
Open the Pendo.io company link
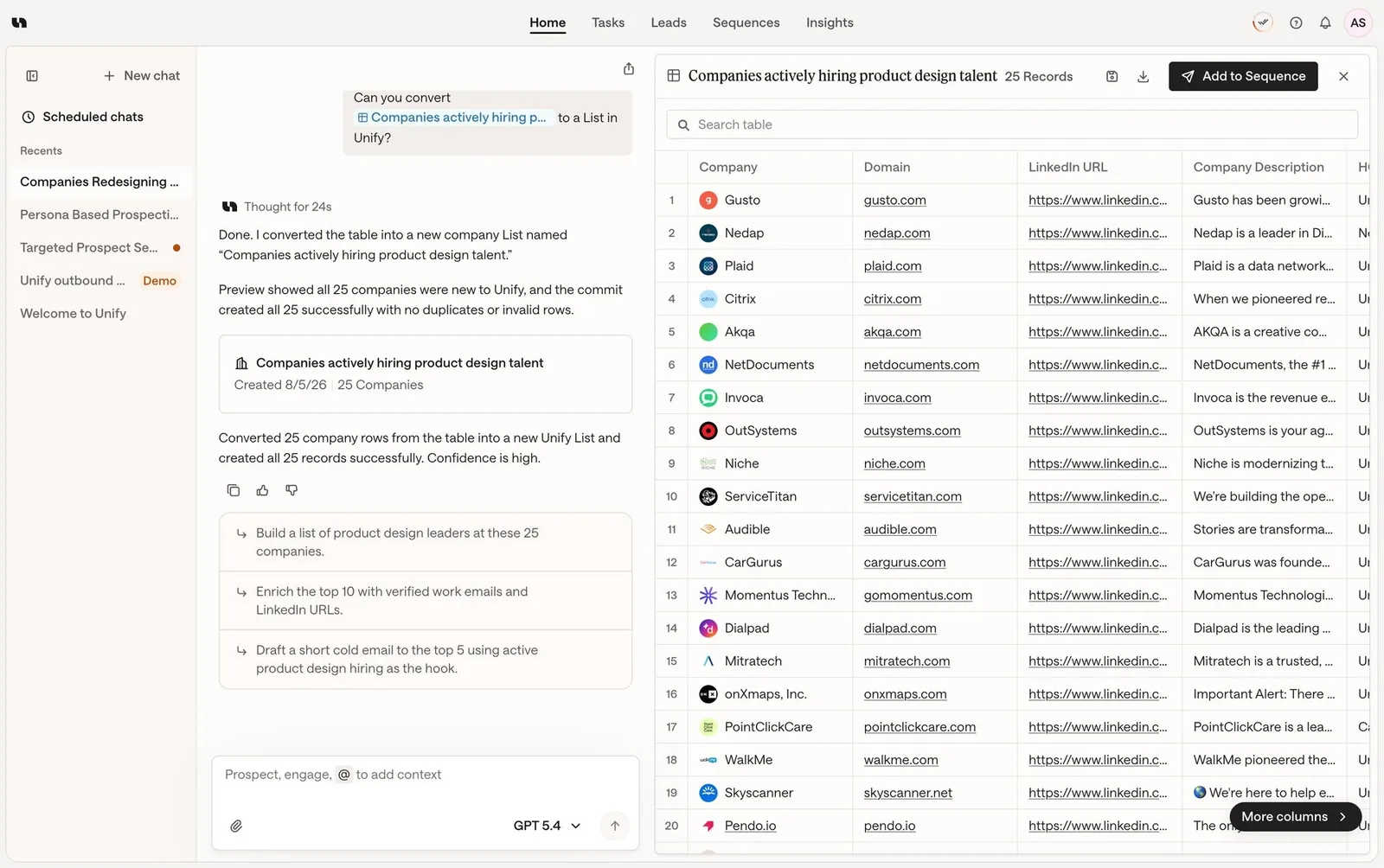pos(750,826)
